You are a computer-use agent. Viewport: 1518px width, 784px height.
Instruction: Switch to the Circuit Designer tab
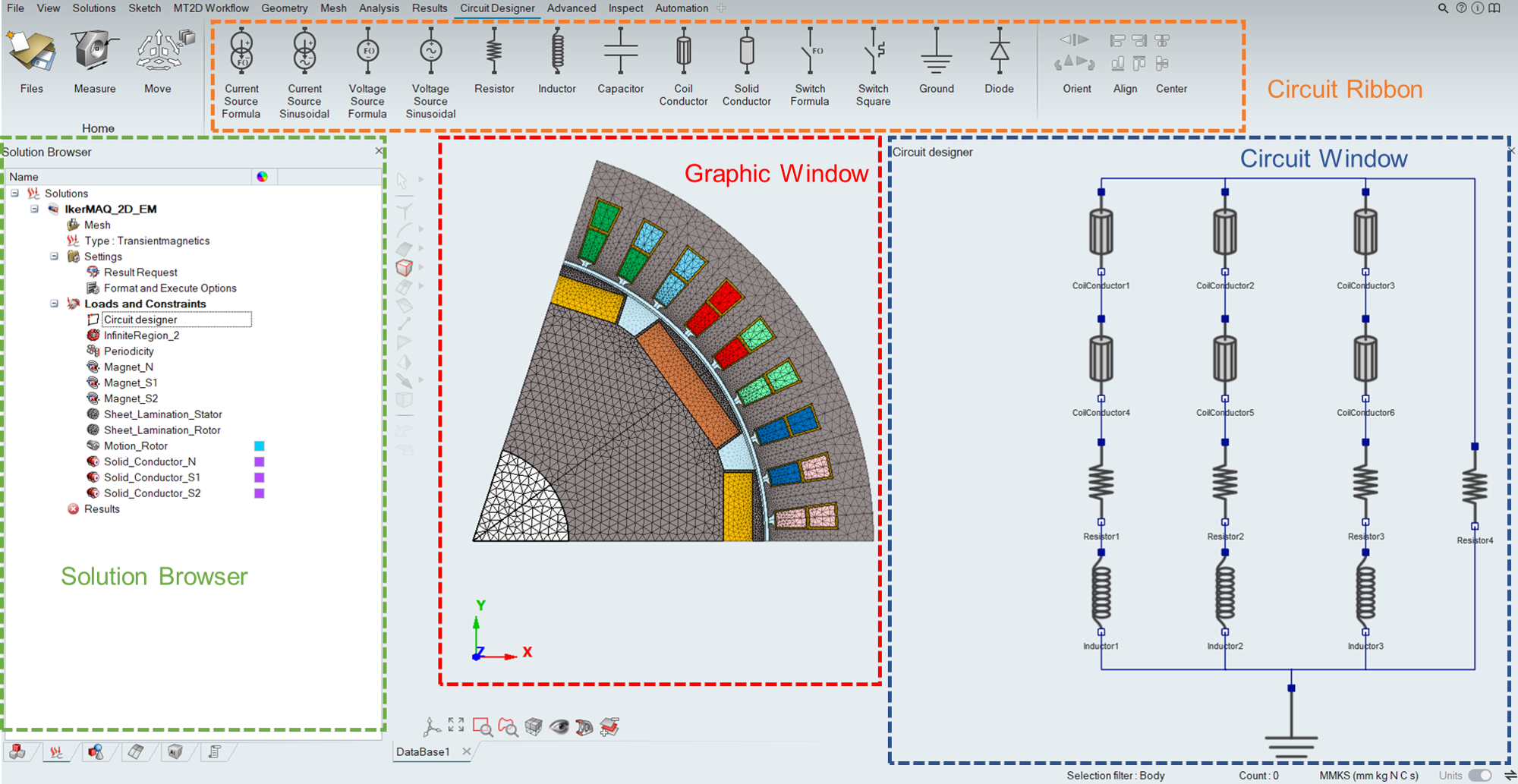point(497,8)
